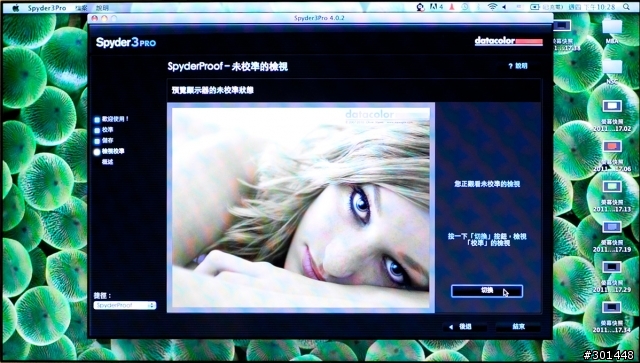Image resolution: width=640 pixels, height=363 pixels.
Task: Click the 結束 quit button
Action: pyautogui.click(x=518, y=327)
